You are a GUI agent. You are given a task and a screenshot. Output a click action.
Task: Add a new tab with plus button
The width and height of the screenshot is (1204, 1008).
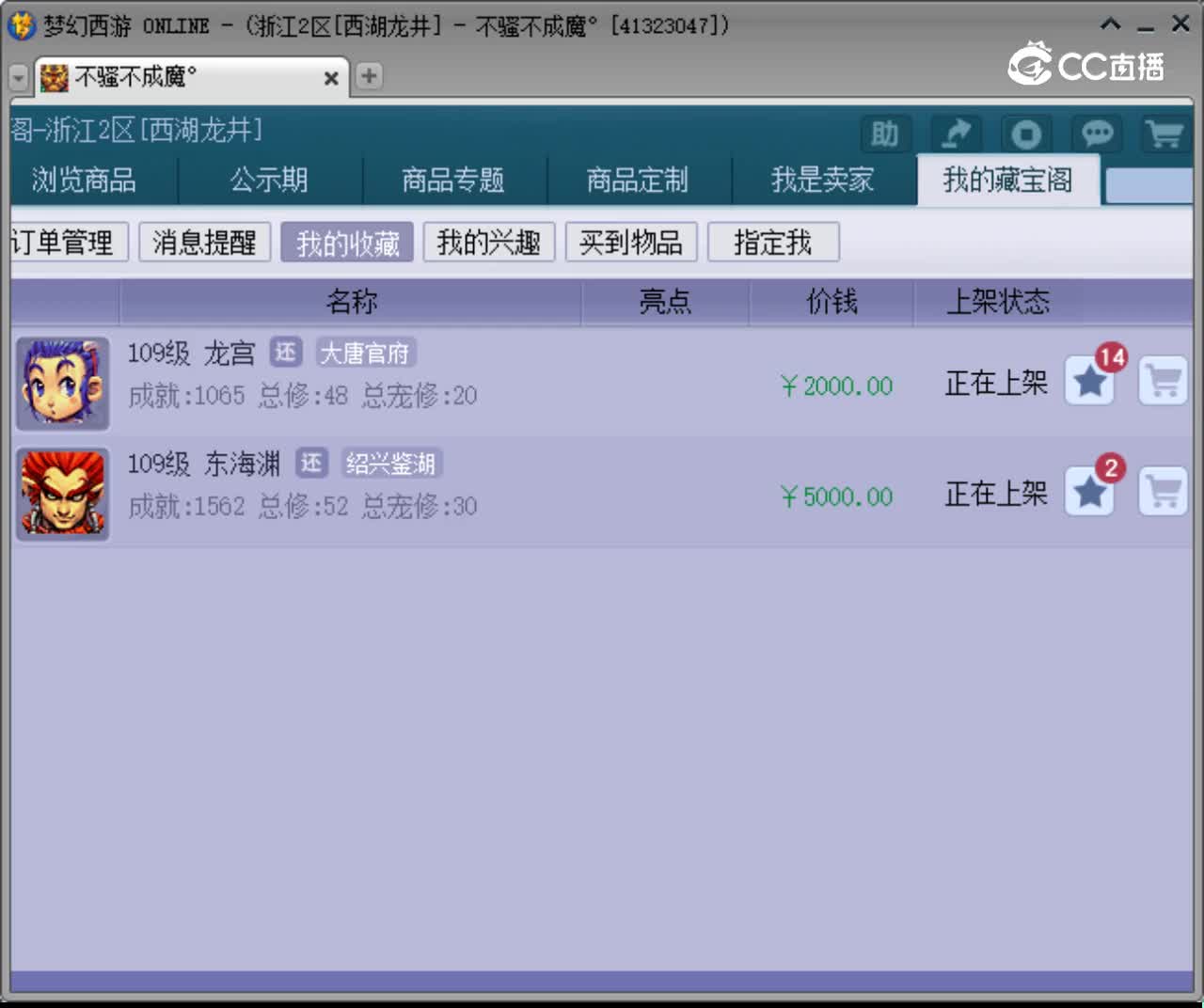coord(369,76)
